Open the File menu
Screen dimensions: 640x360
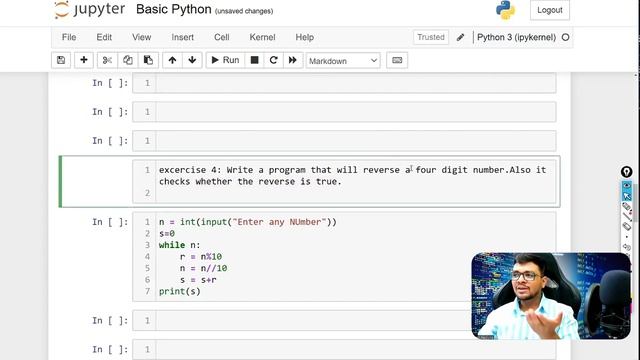(x=69, y=37)
